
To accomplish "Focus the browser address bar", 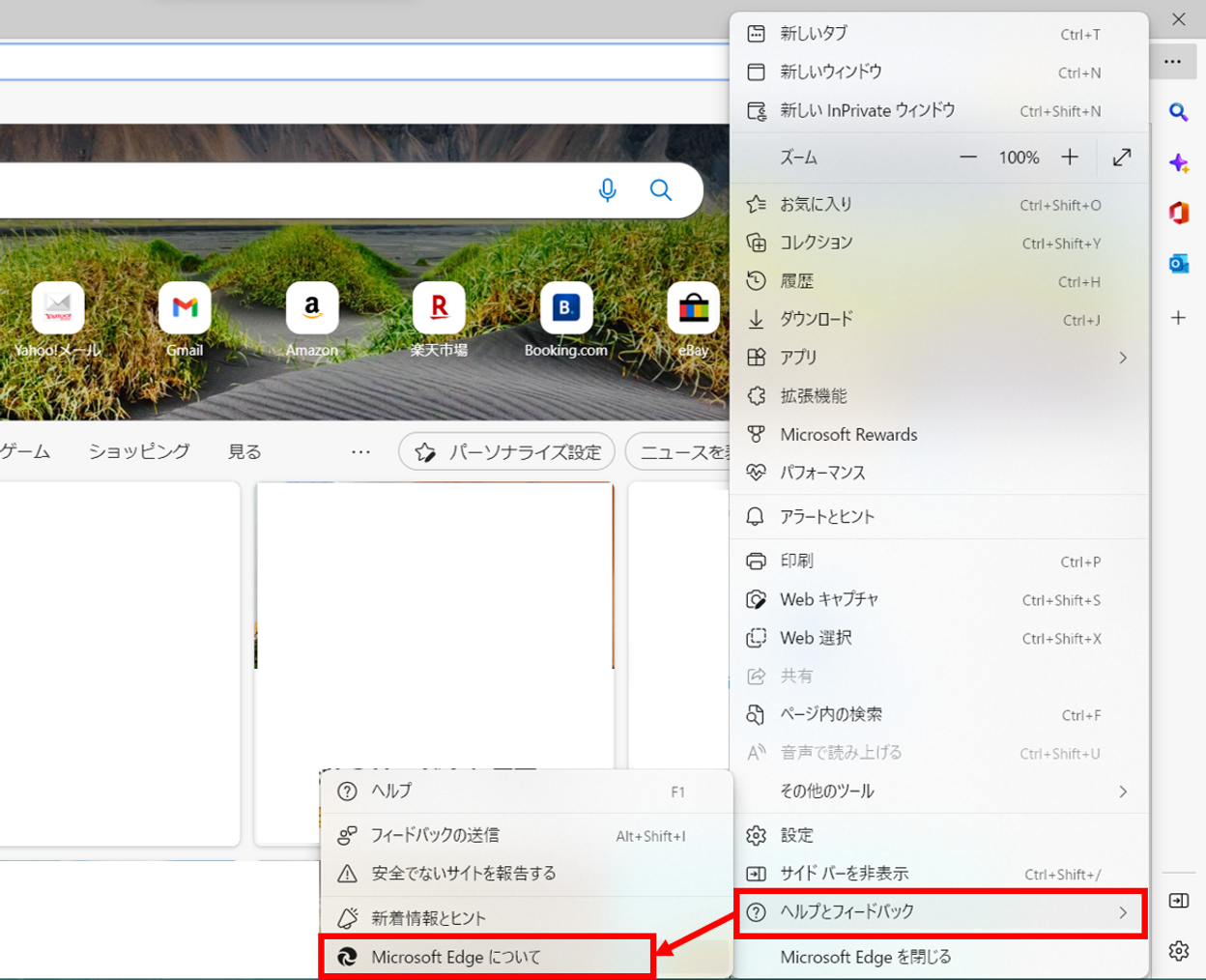I will click(x=362, y=62).
